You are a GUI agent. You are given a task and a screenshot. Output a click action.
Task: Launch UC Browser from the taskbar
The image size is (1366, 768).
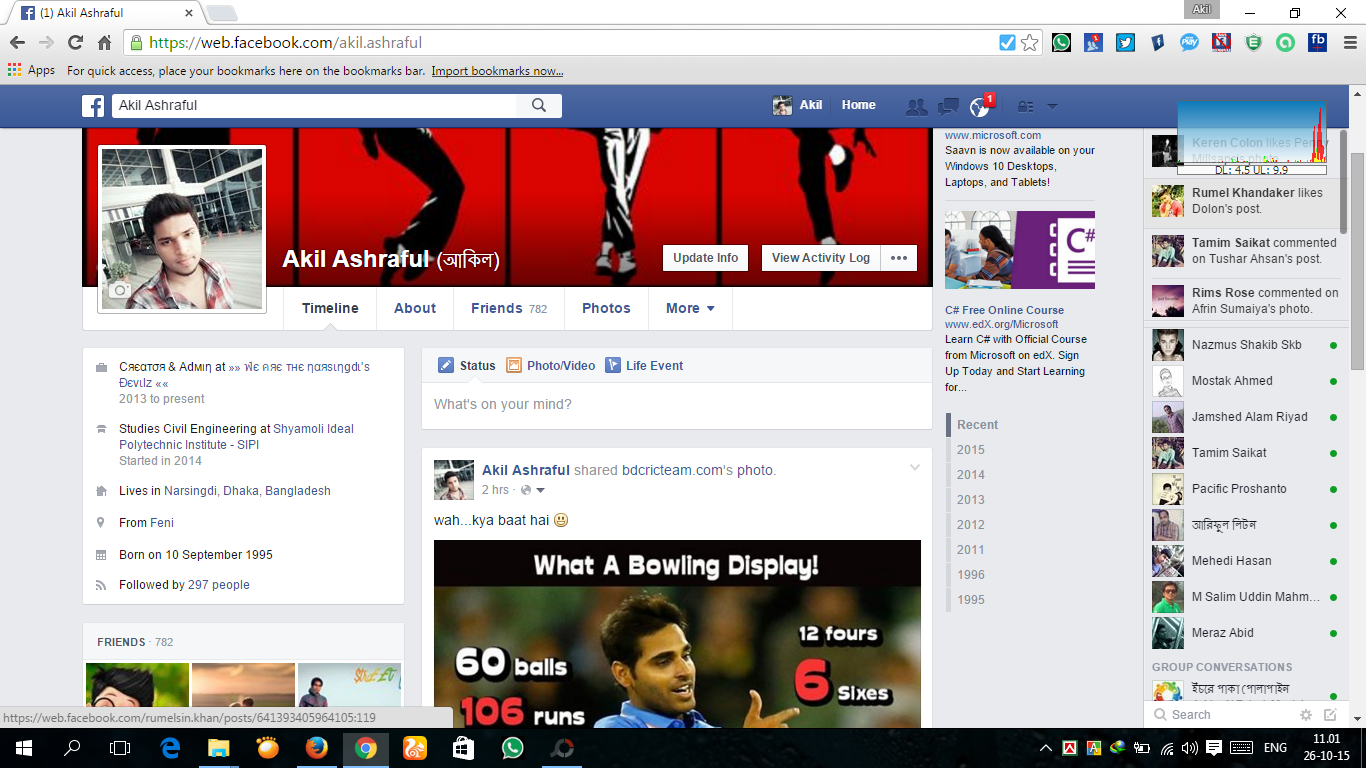pyautogui.click(x=415, y=748)
